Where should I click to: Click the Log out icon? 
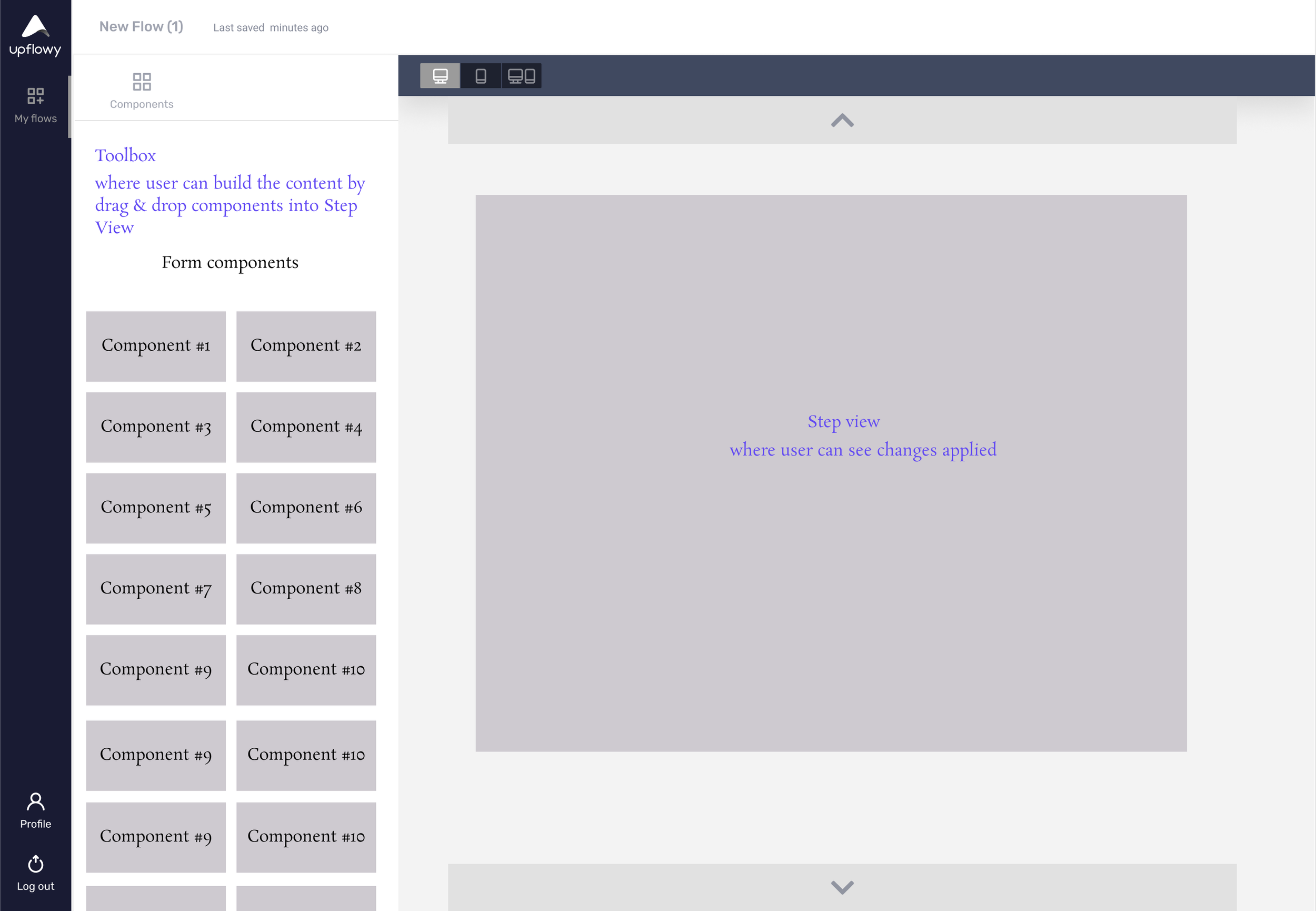[x=35, y=864]
